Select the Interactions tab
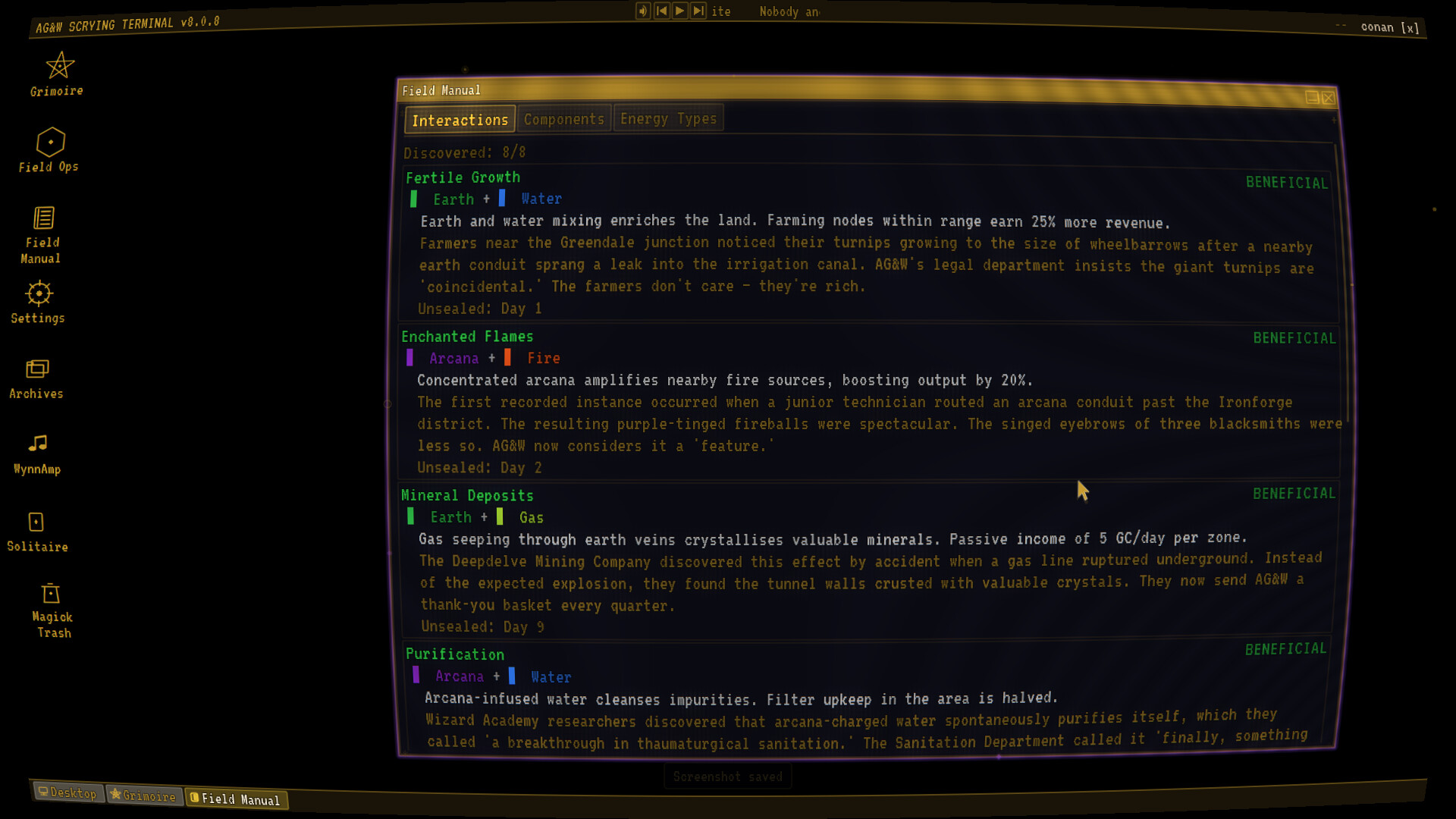The width and height of the screenshot is (1456, 819). click(x=460, y=120)
